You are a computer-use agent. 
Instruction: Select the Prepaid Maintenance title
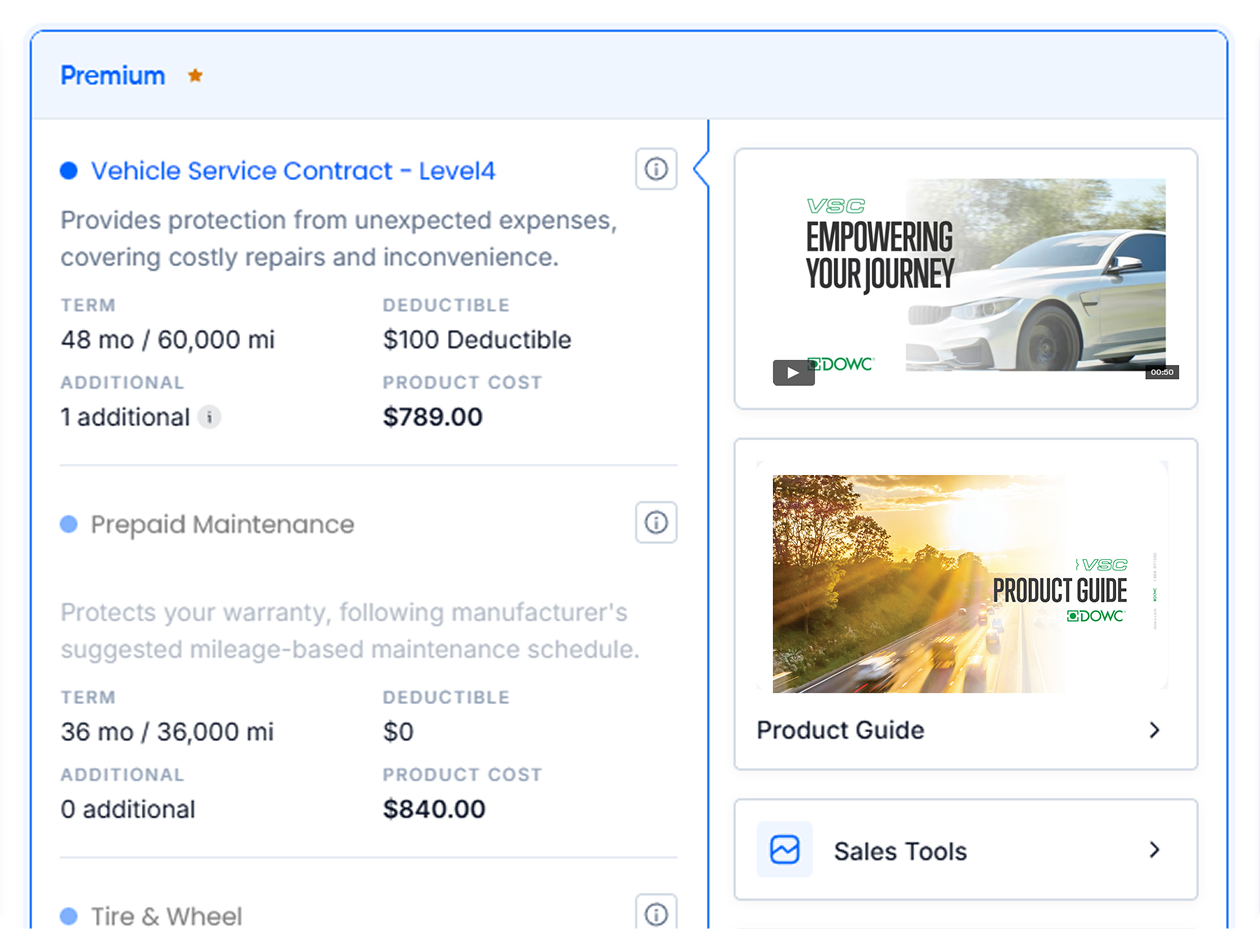pyautogui.click(x=222, y=524)
